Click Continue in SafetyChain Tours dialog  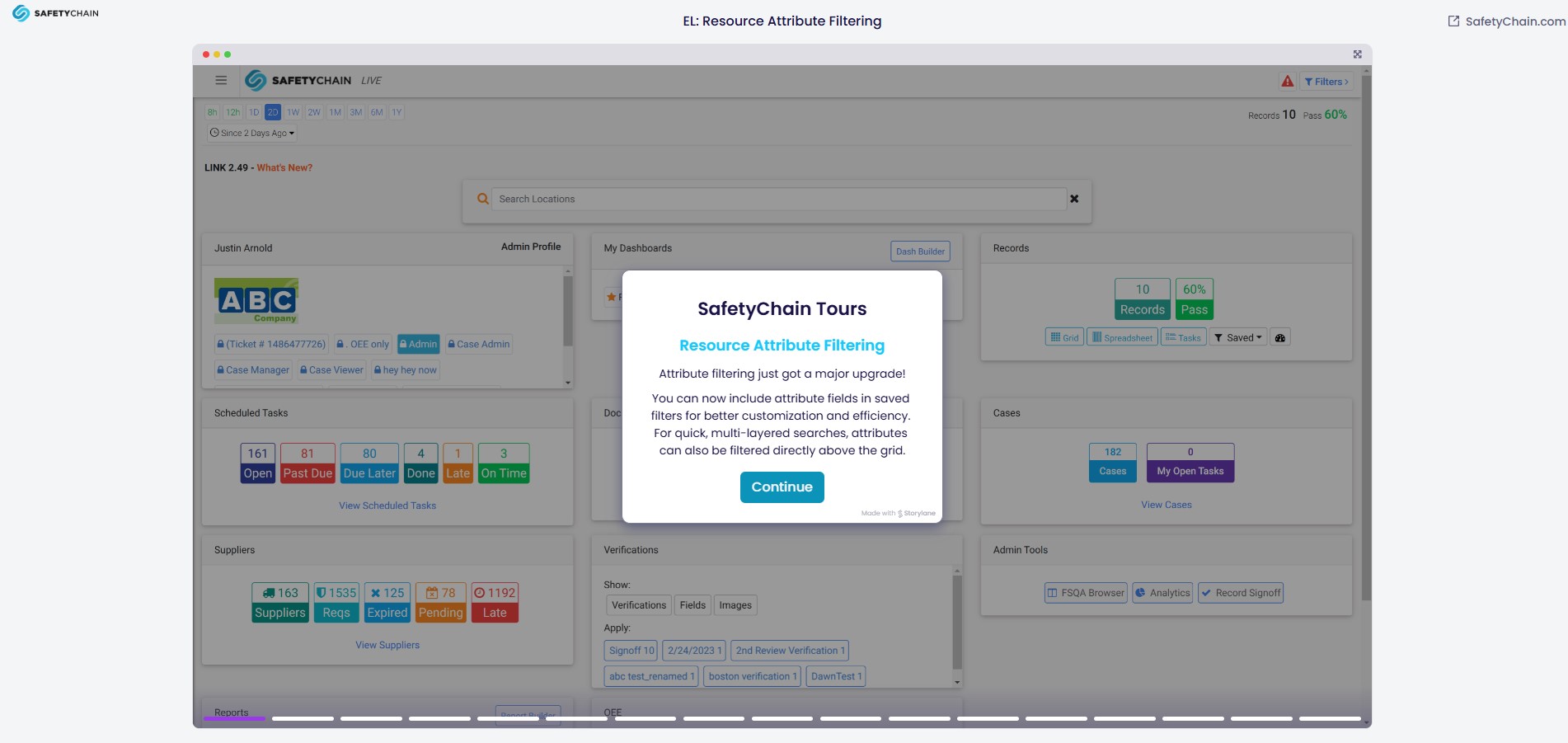click(782, 487)
